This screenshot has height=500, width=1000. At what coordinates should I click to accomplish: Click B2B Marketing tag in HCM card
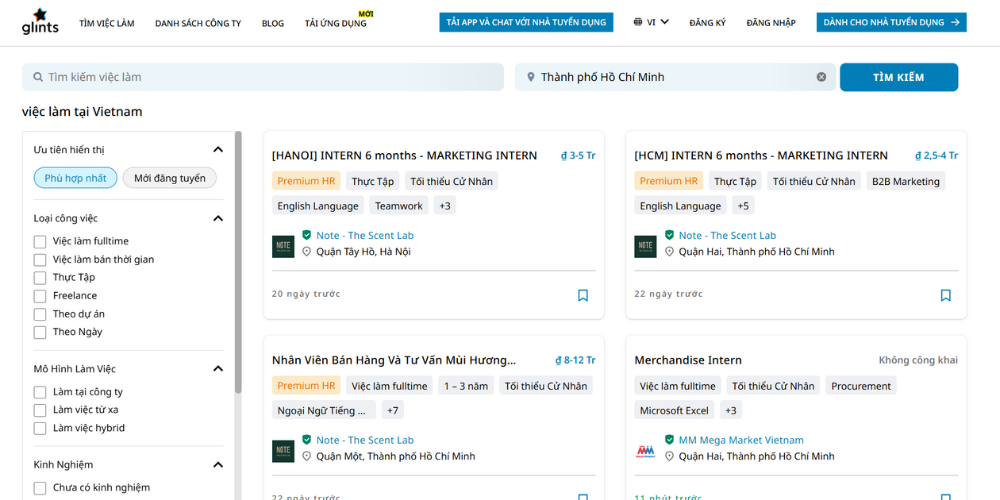coord(906,180)
